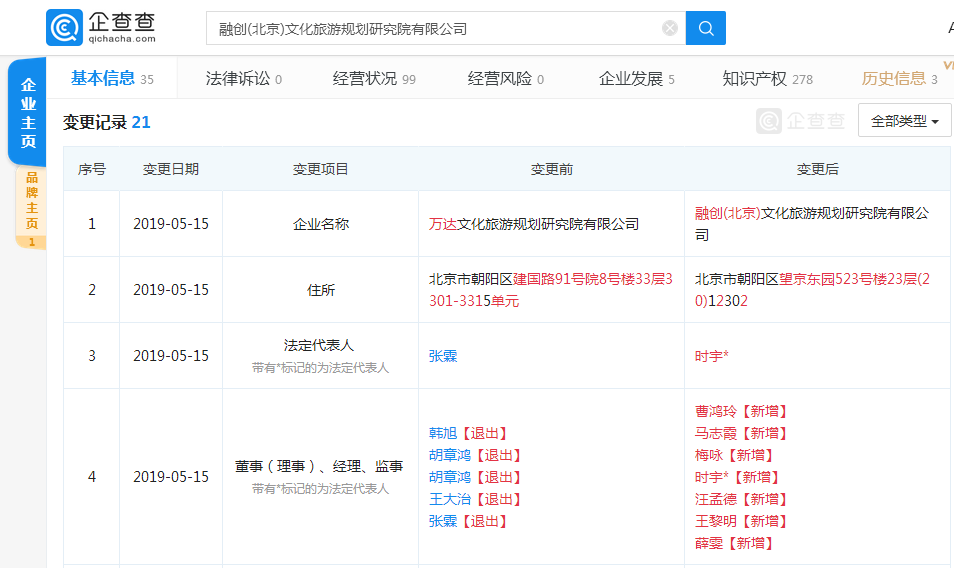Click the Qichacha logo icon
Screen dimensions: 954x568
click(x=64, y=27)
